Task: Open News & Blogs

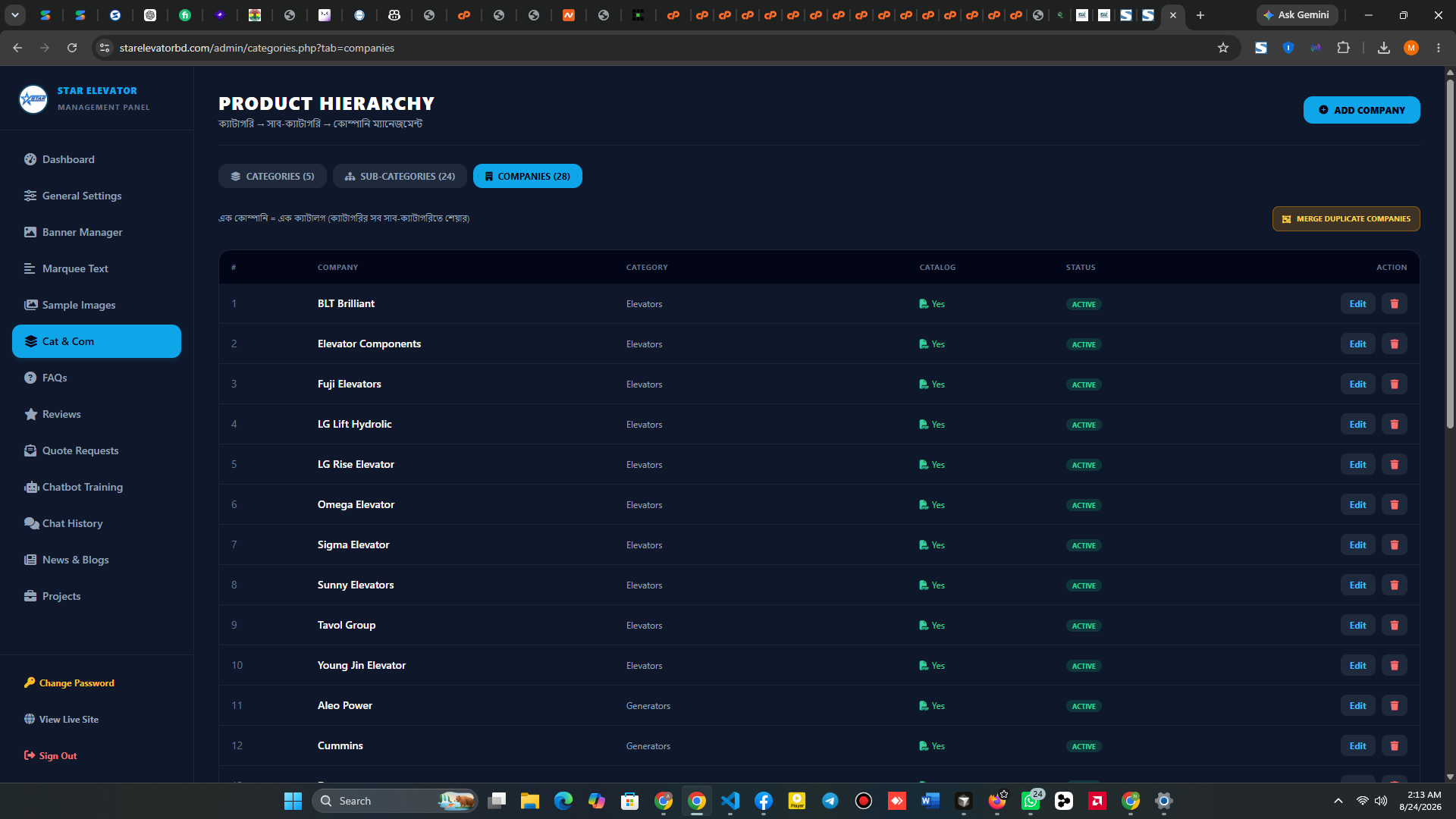Action: [96, 560]
